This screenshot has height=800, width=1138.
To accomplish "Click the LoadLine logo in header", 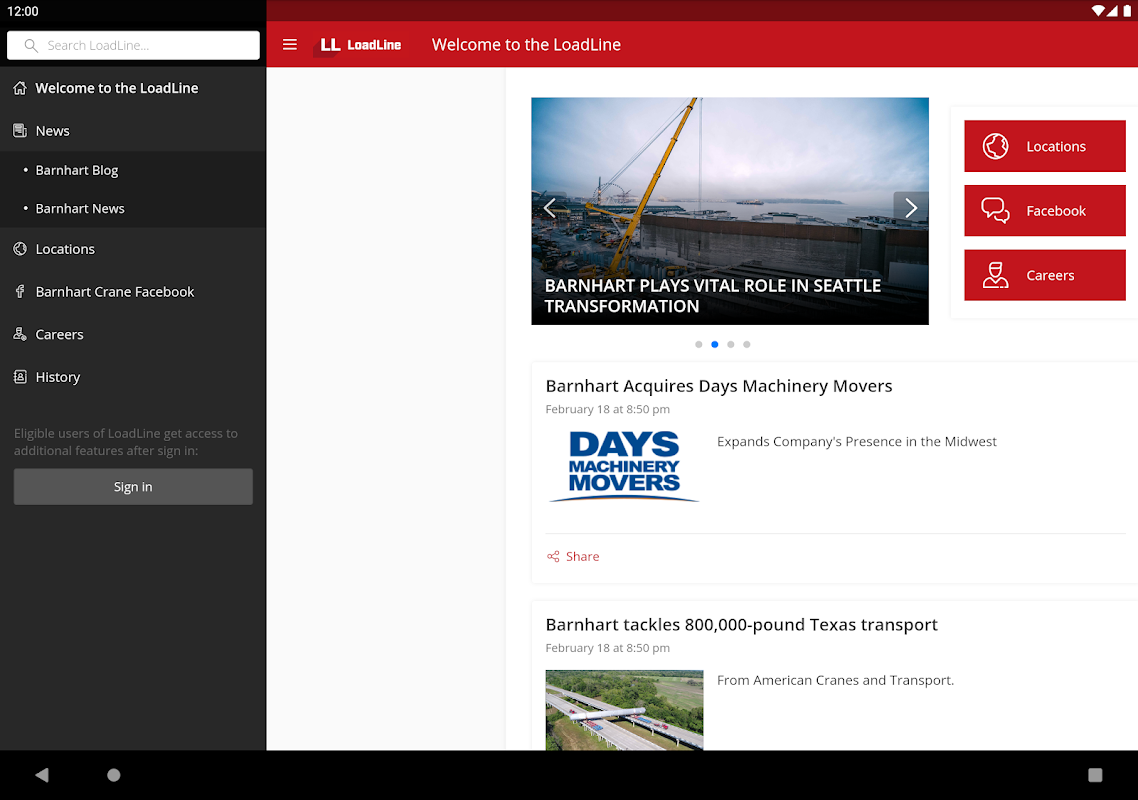I will coord(359,45).
